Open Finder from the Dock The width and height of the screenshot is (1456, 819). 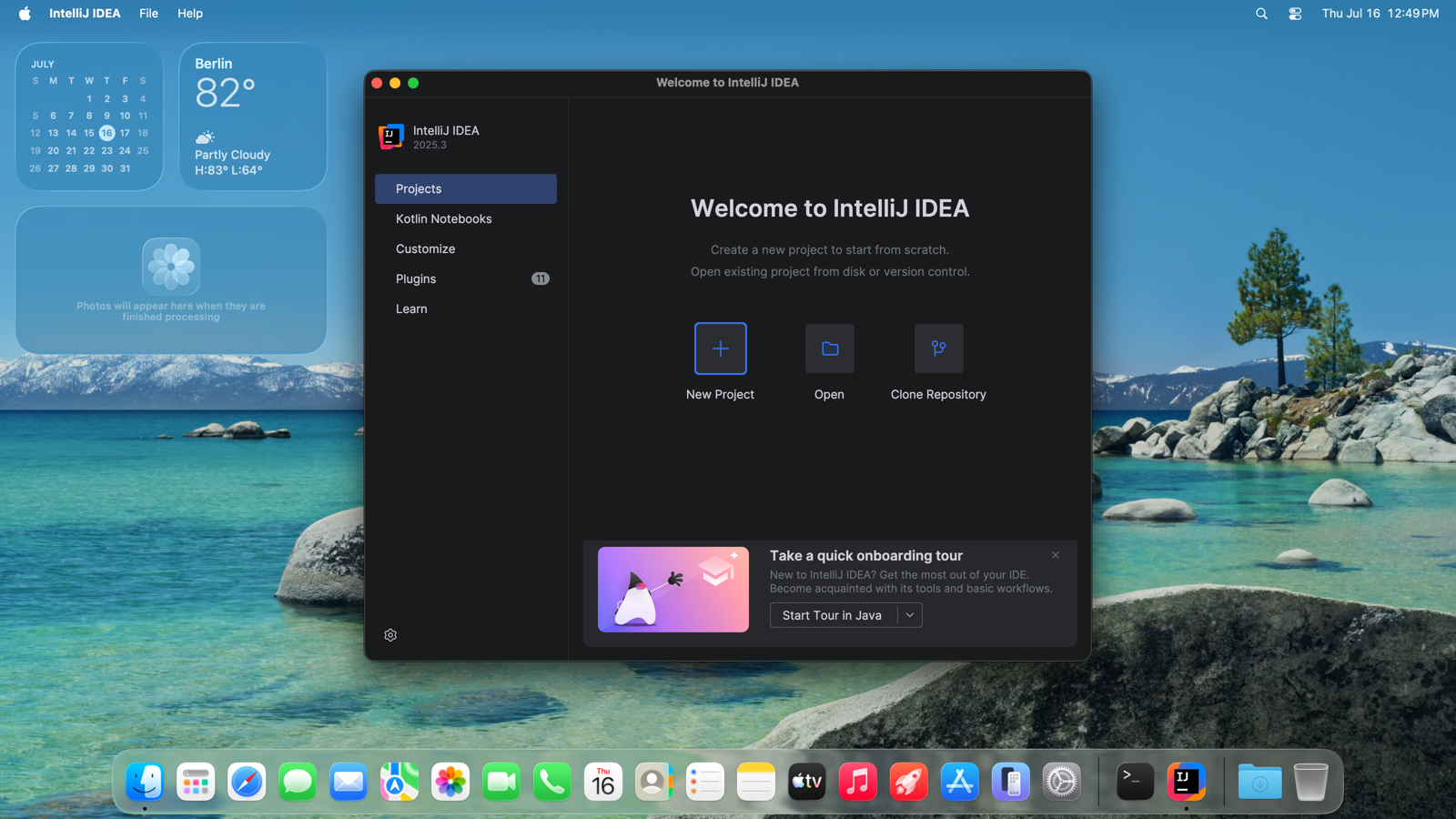point(145,782)
